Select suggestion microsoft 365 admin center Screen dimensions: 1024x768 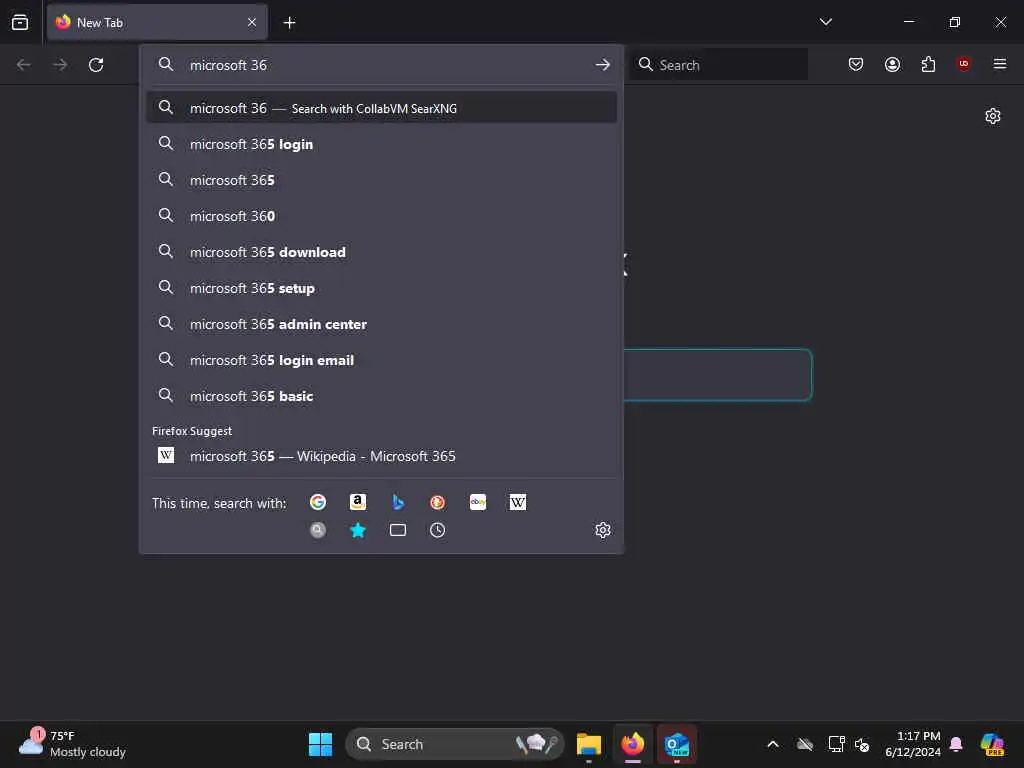(382, 324)
